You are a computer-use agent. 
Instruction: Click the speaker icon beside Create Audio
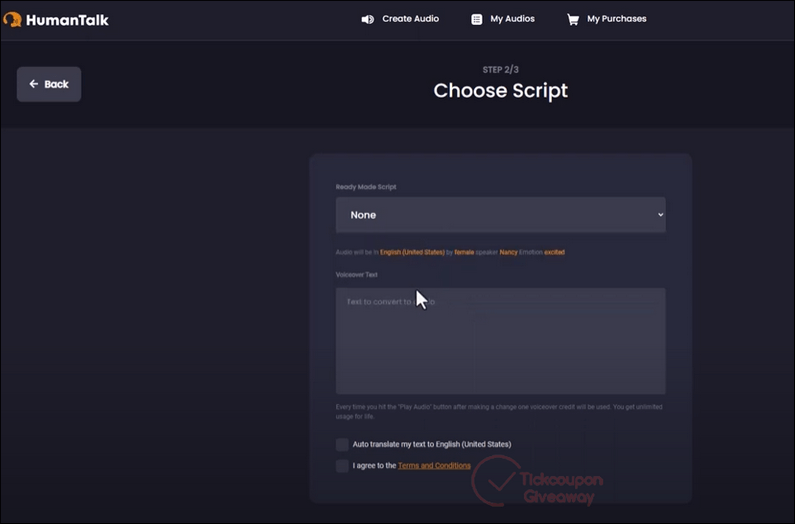point(368,19)
